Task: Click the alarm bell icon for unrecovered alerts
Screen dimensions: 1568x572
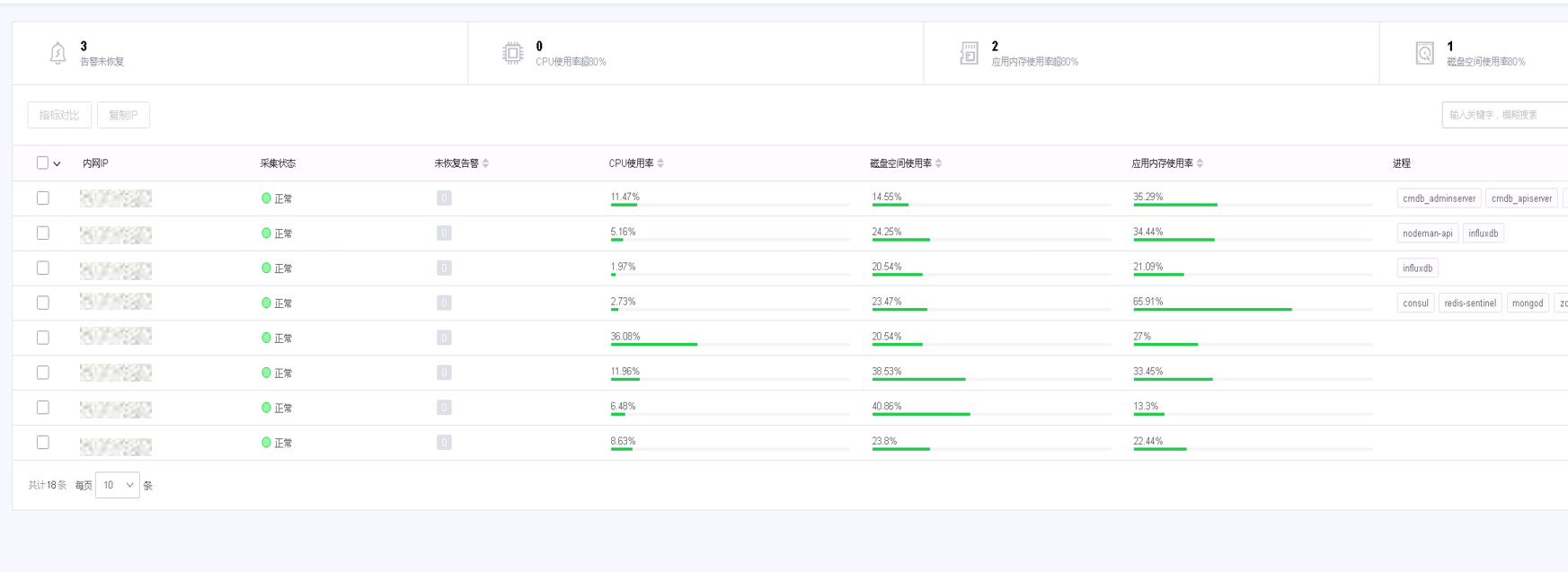Action: [58, 54]
